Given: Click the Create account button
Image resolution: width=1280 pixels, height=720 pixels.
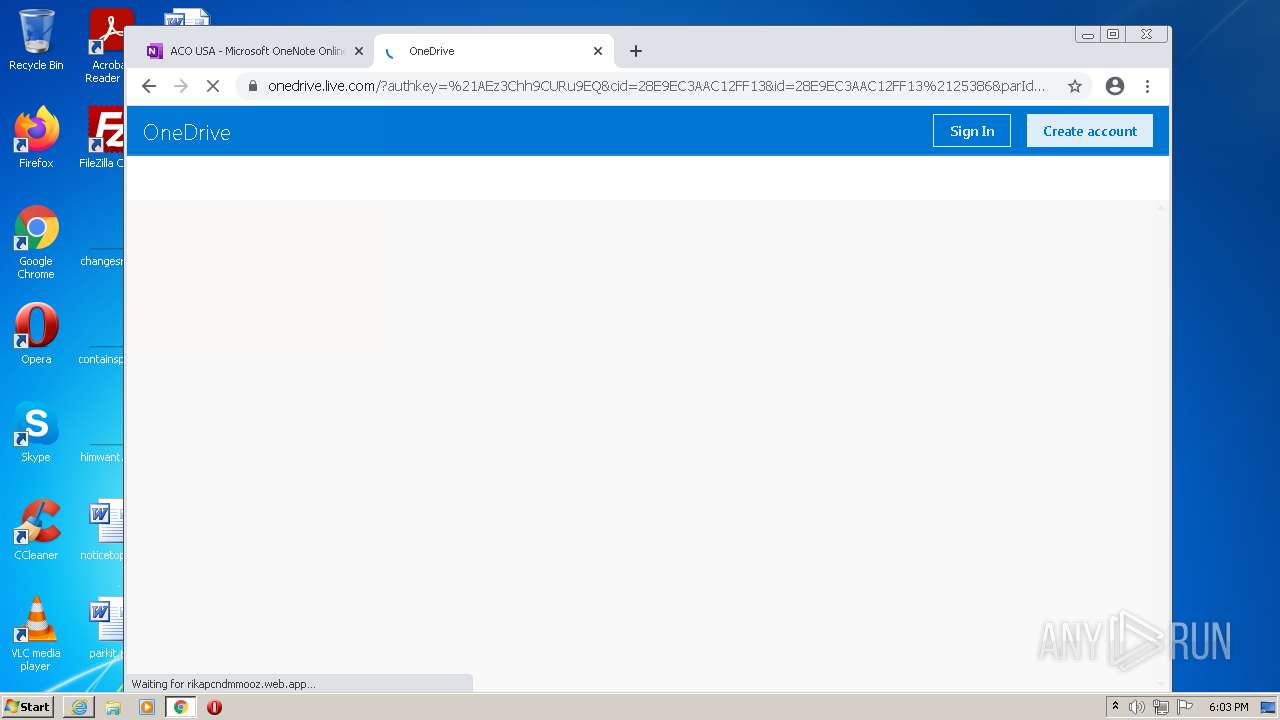Looking at the screenshot, I should 1090,131.
